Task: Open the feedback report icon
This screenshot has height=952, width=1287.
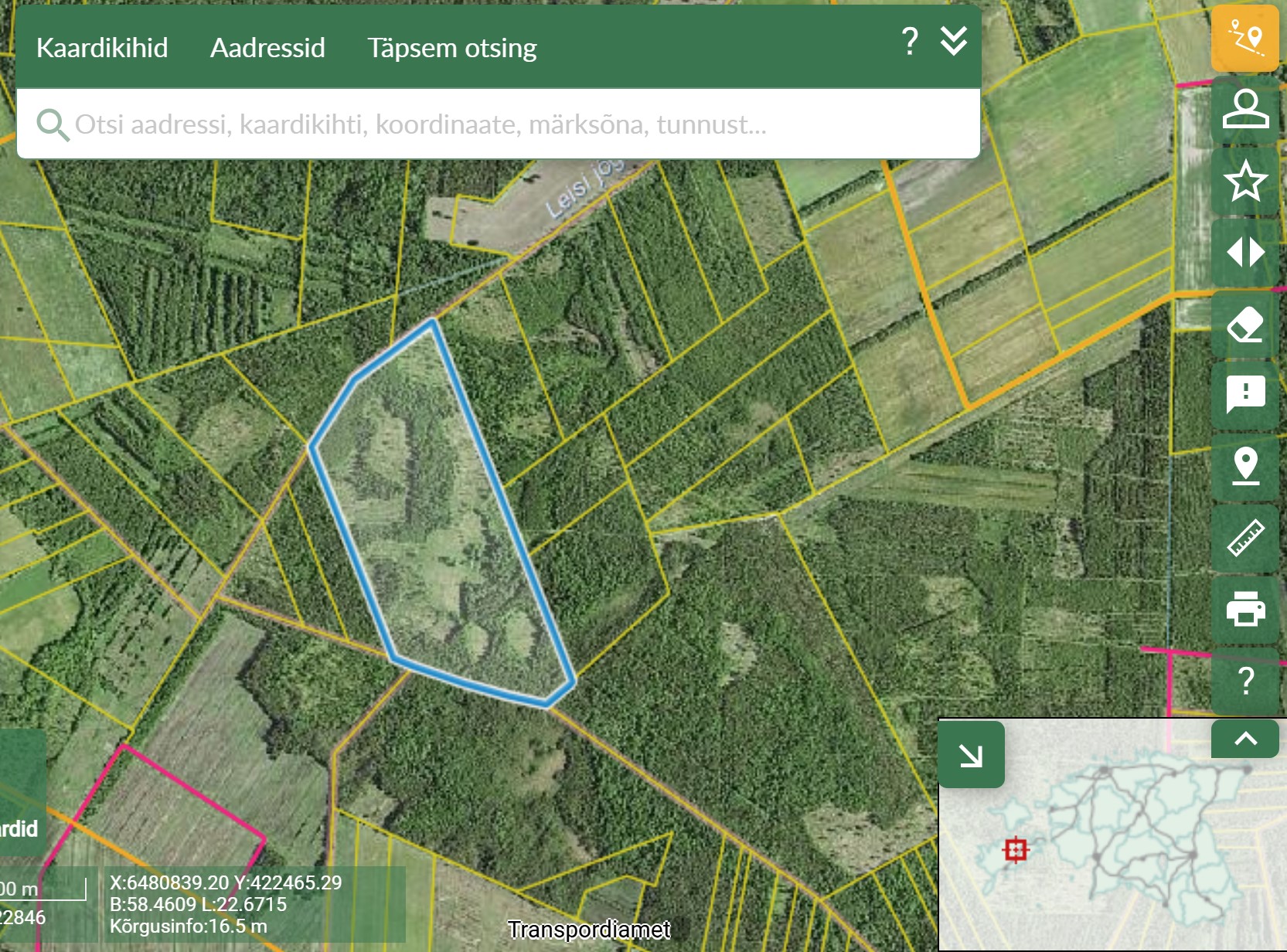Action: pyautogui.click(x=1244, y=395)
